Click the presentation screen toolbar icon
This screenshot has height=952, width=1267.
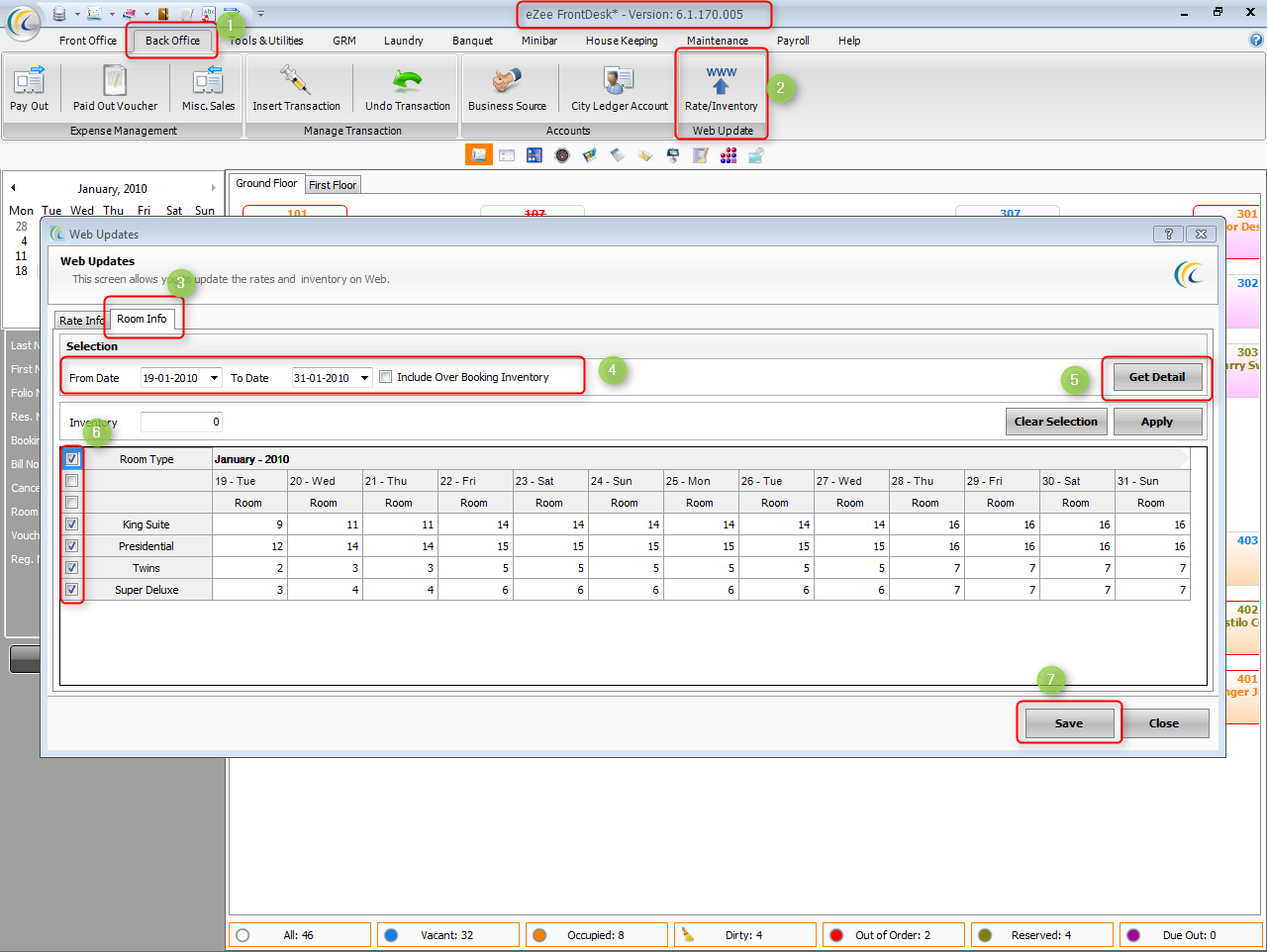coord(673,154)
